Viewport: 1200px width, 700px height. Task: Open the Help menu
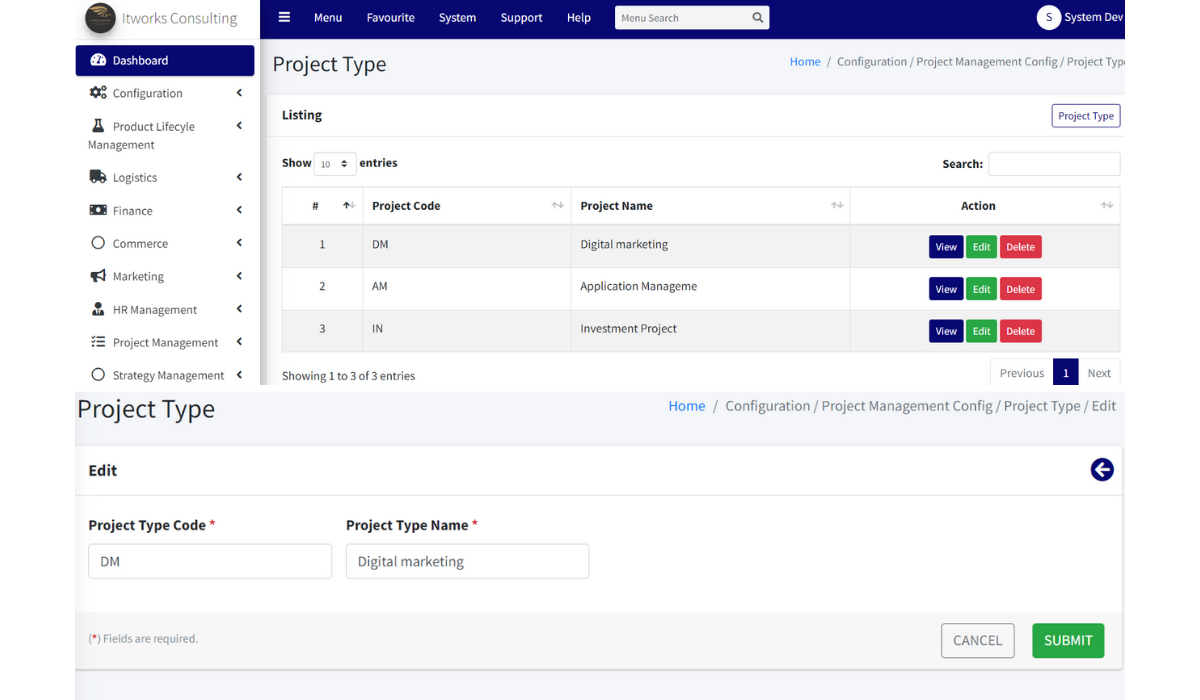[578, 17]
